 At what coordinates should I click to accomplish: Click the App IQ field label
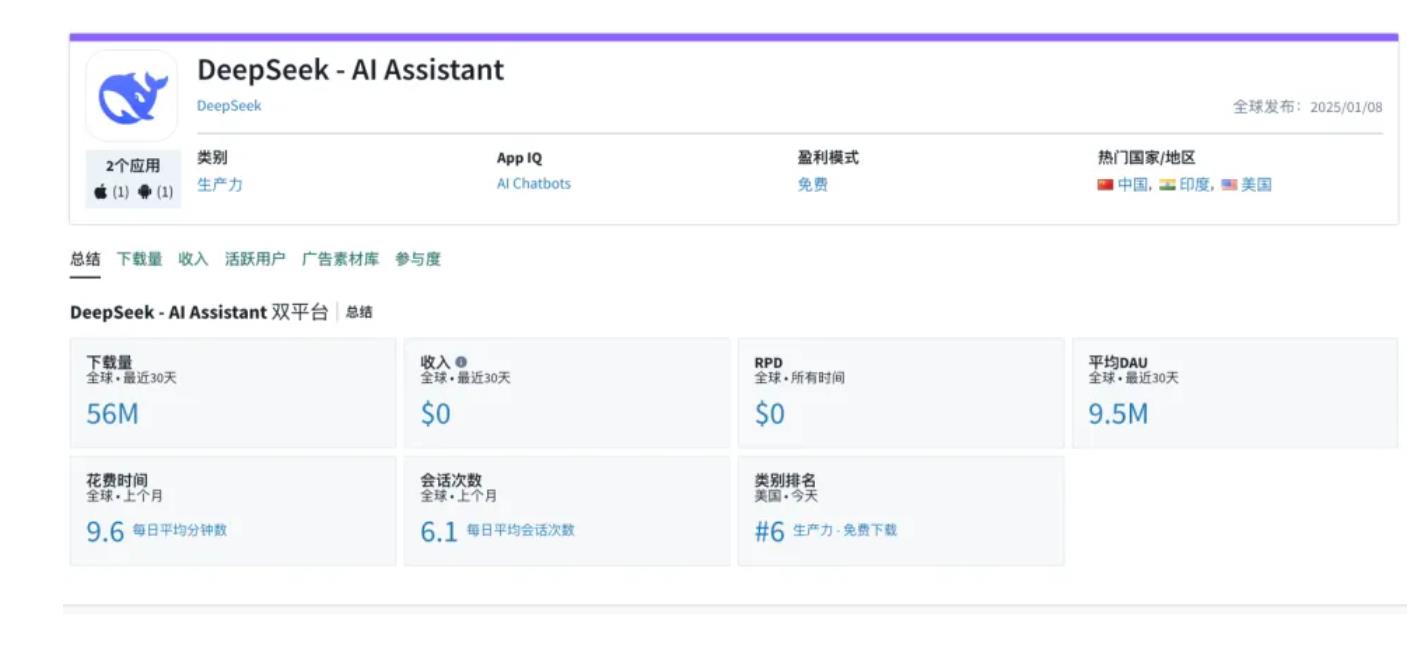coord(520,158)
